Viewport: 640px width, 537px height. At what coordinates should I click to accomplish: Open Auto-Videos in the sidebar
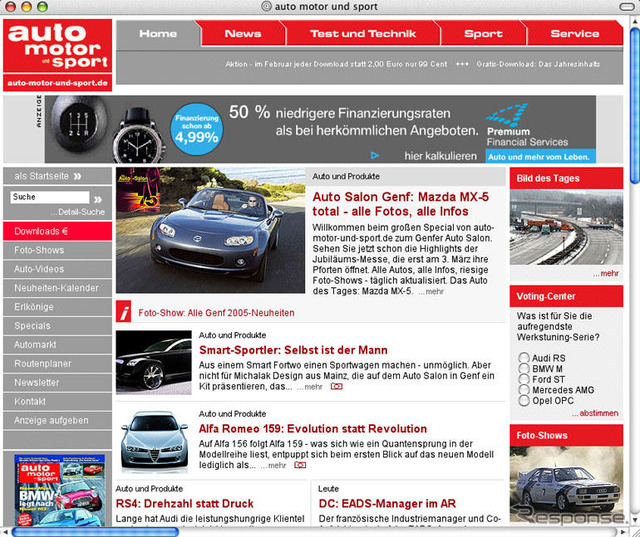coord(58,269)
